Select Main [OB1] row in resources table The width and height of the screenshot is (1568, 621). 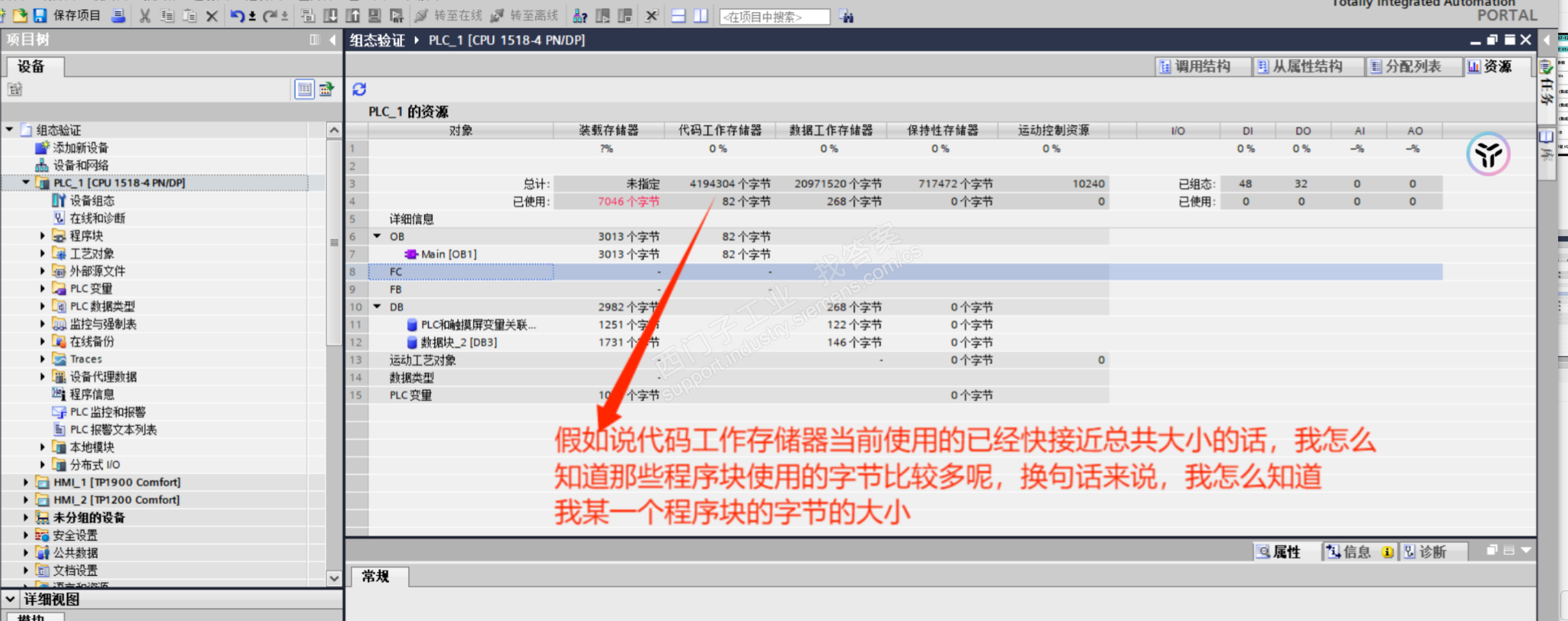coord(449,254)
